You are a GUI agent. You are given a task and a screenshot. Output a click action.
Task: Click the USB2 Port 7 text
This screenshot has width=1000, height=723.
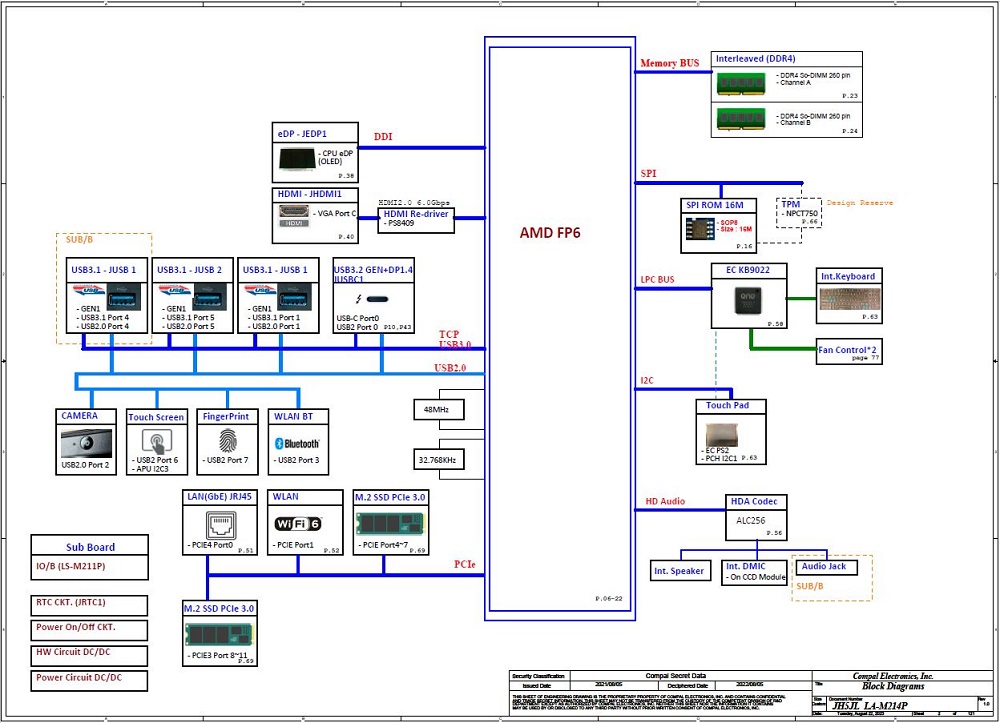(228, 460)
